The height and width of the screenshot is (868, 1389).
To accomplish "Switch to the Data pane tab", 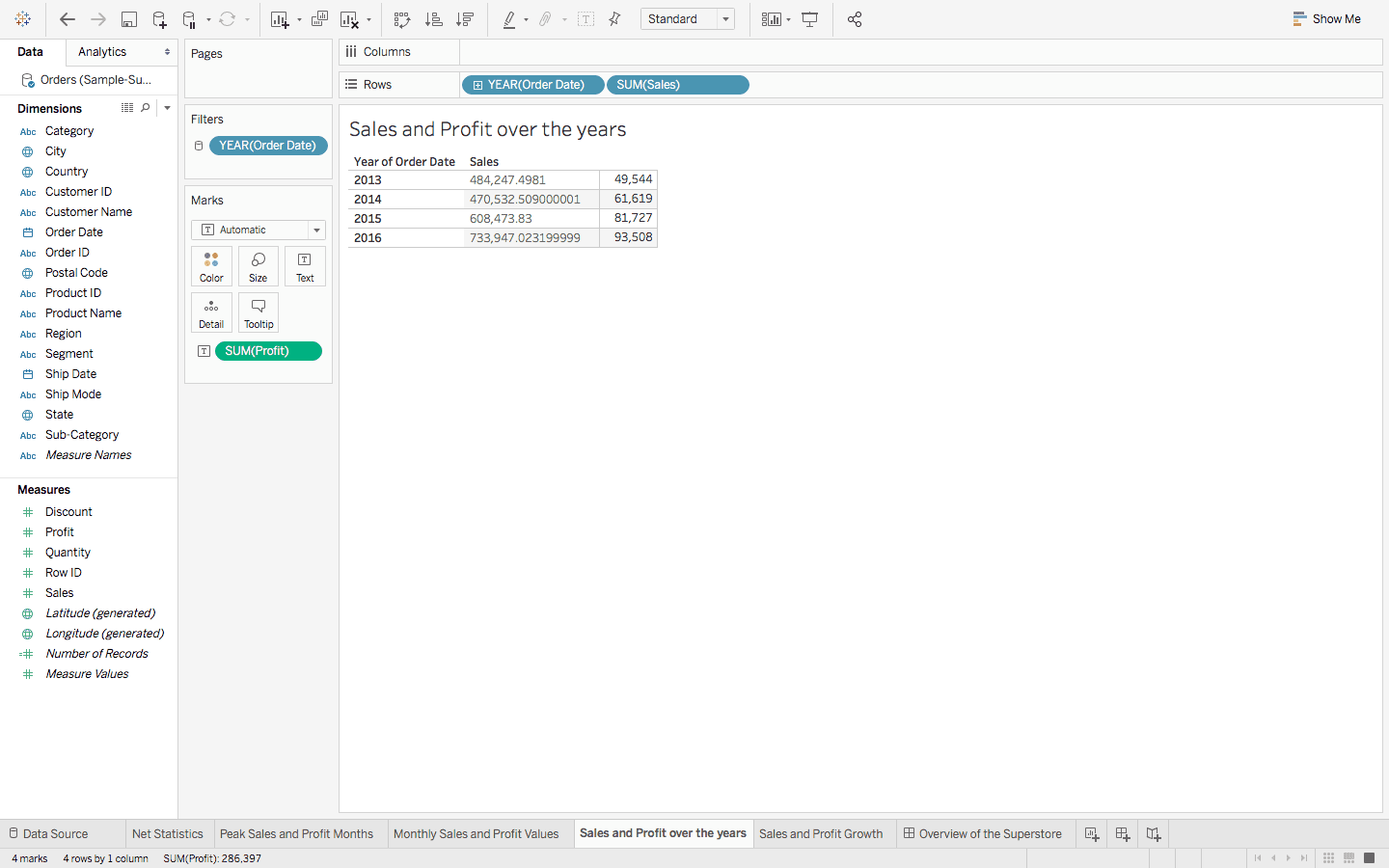I will [30, 52].
